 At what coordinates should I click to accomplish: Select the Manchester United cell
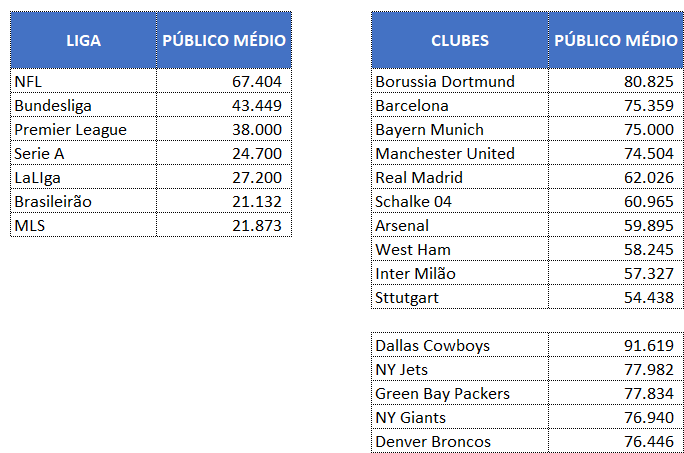[x=460, y=153]
